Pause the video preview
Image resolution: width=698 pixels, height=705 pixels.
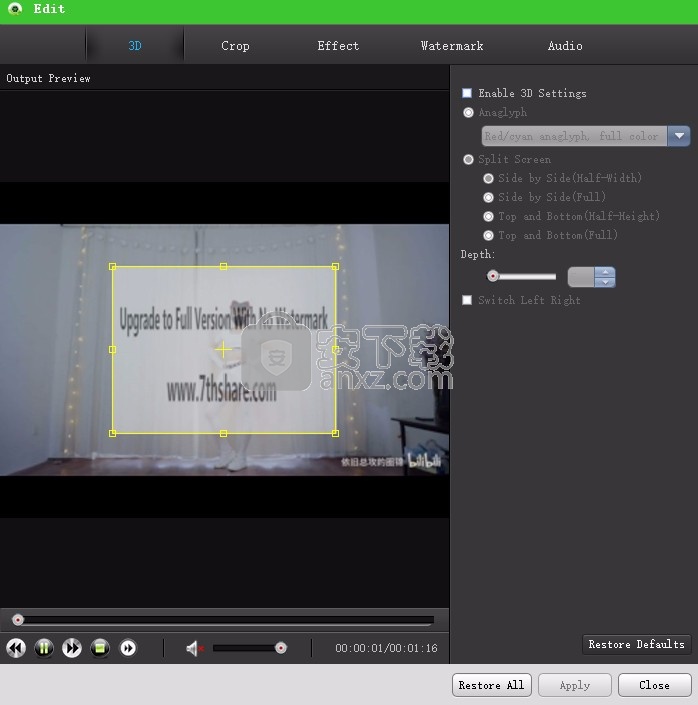[44, 648]
